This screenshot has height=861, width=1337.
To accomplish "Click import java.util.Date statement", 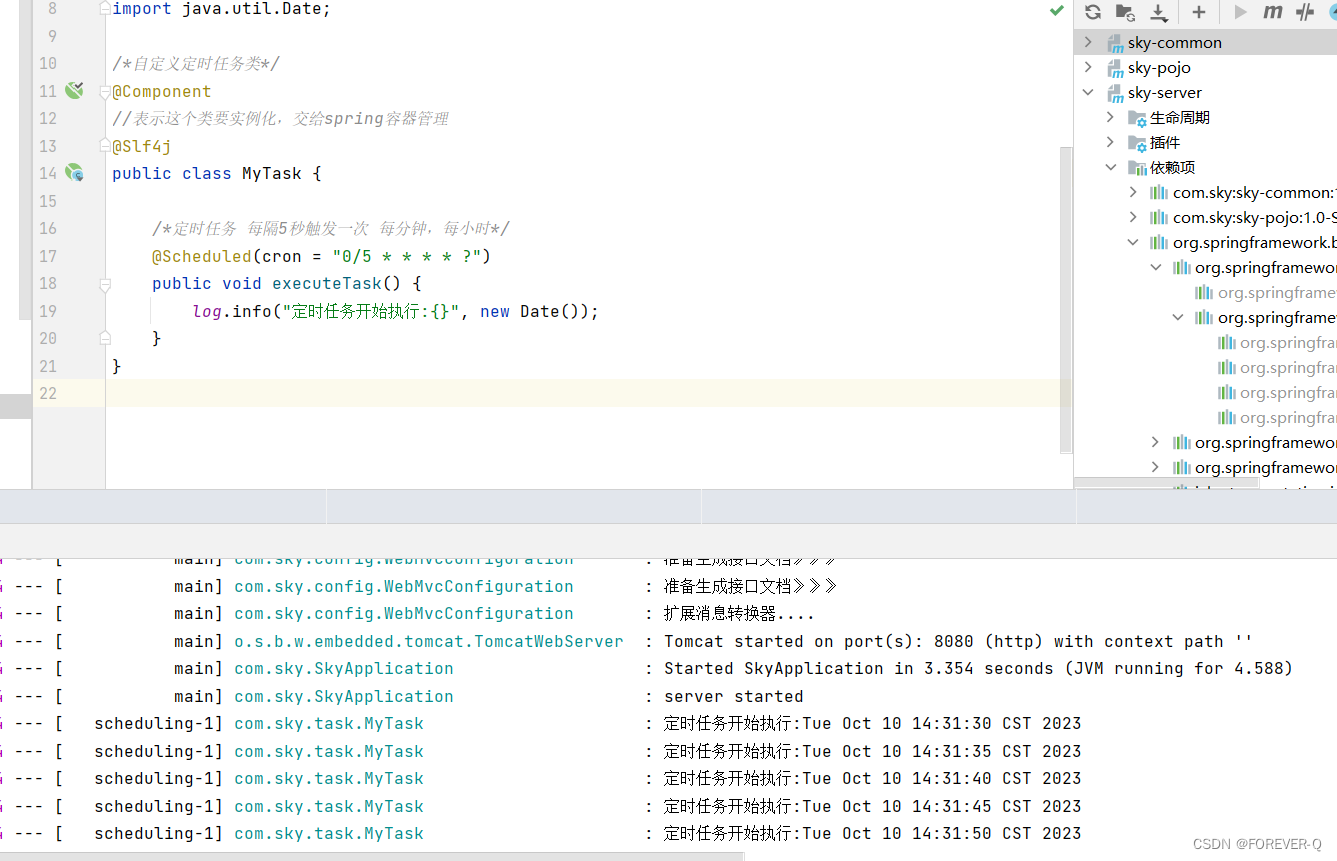I will [221, 9].
